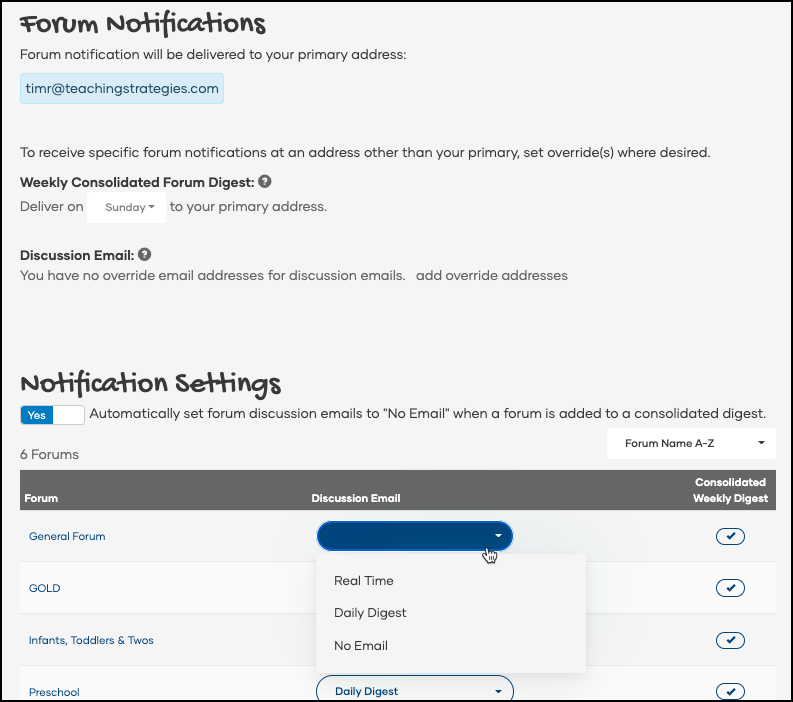
Task: Click add override addresses link
Action: tap(492, 275)
